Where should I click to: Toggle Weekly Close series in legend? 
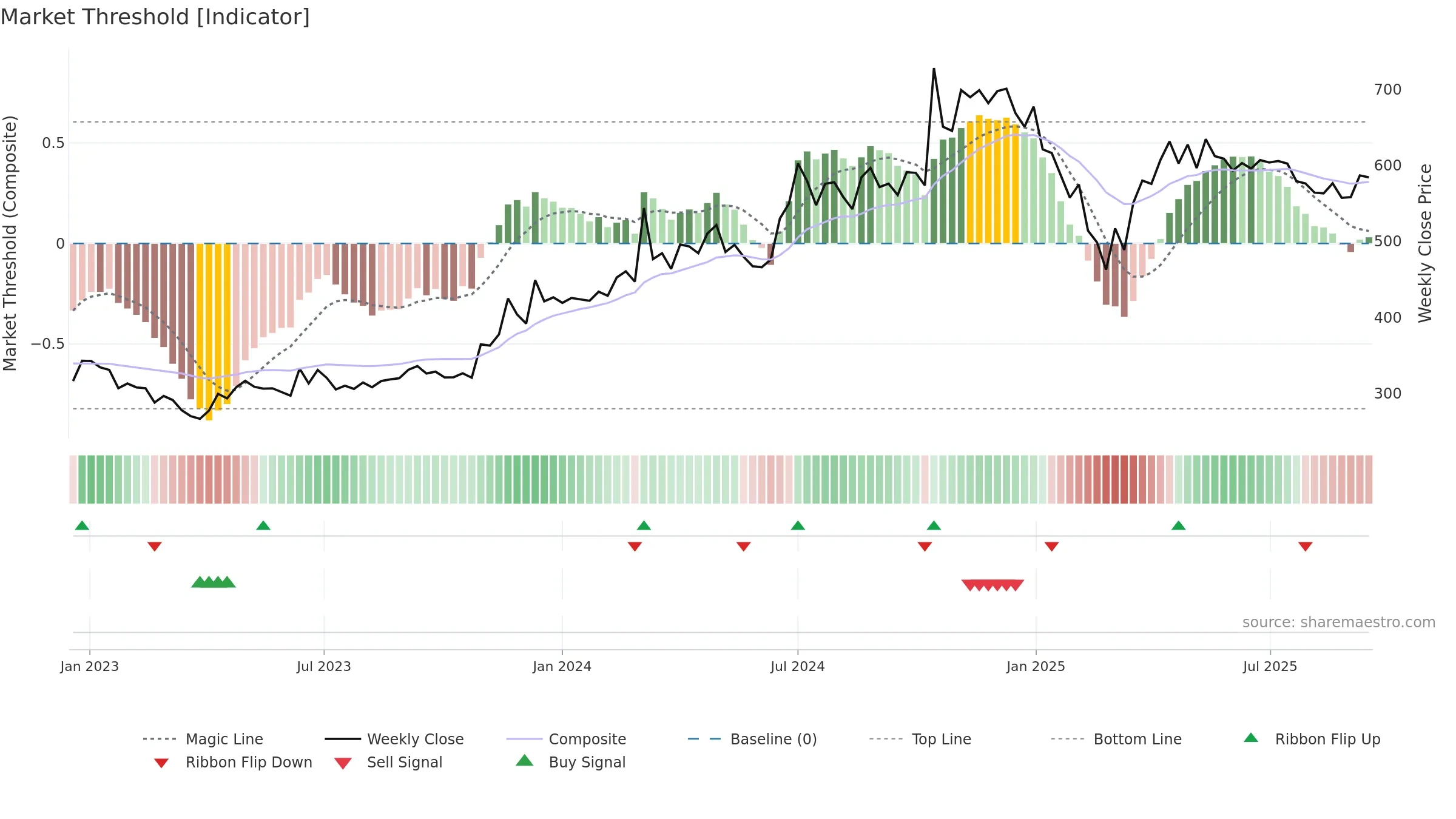tap(394, 739)
